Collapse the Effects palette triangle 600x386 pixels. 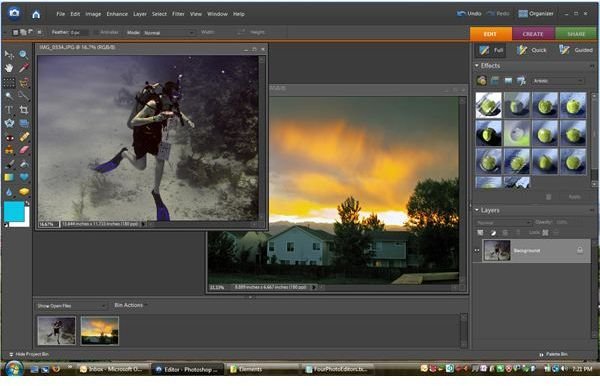(x=477, y=66)
